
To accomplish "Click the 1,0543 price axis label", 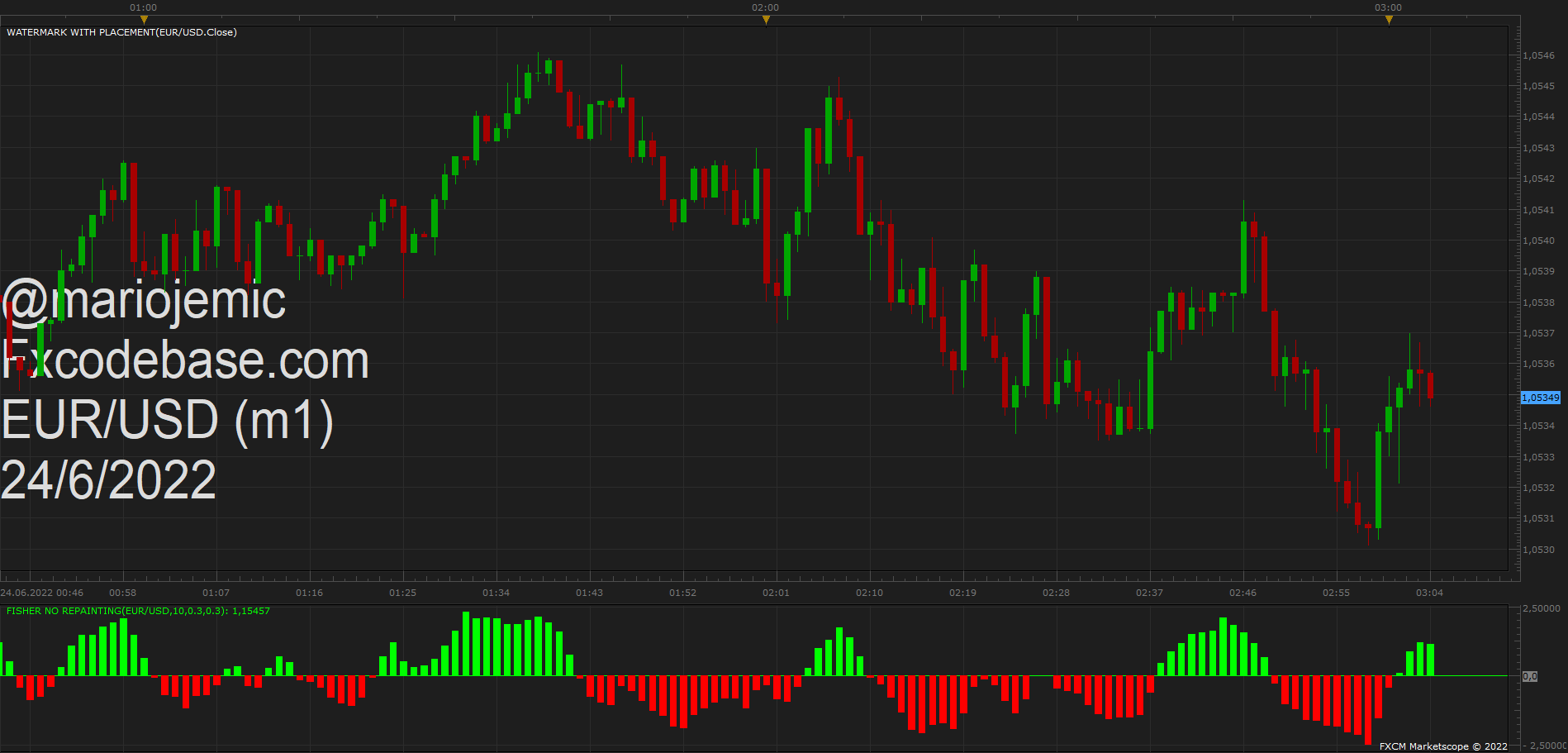I will [1539, 148].
